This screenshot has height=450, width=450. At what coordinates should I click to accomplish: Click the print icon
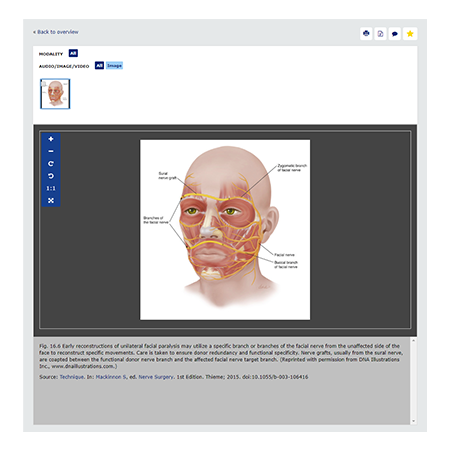coord(366,34)
